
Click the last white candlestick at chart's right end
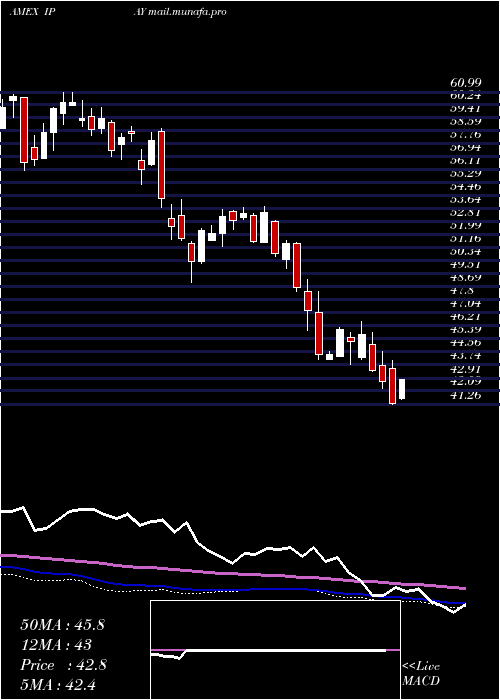(x=402, y=389)
